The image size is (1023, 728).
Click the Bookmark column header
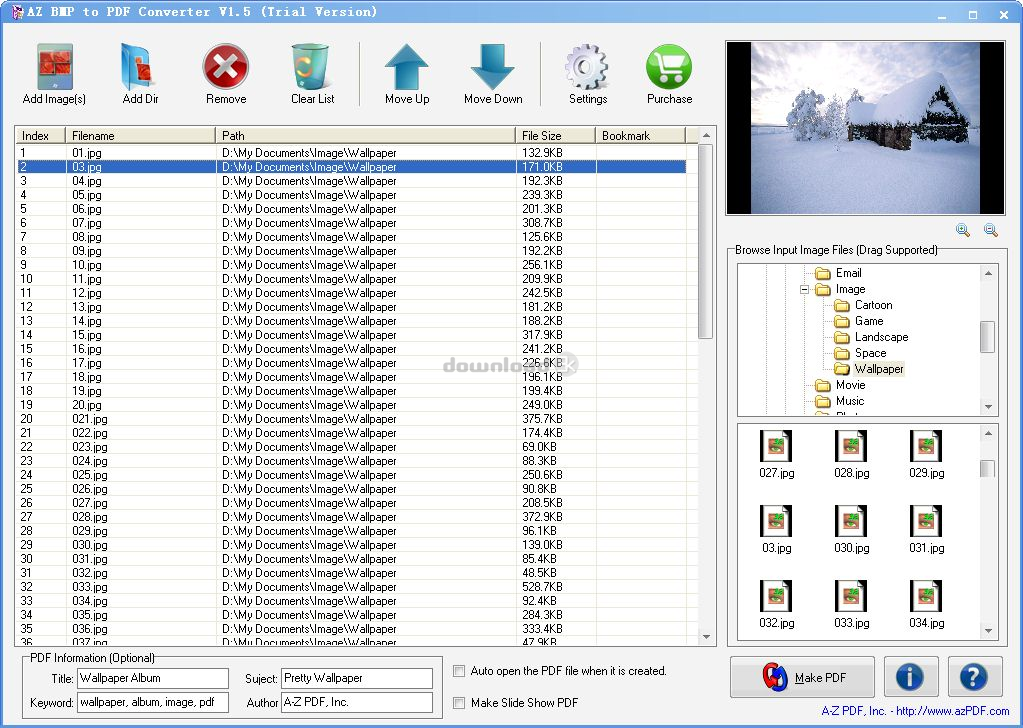click(641, 136)
